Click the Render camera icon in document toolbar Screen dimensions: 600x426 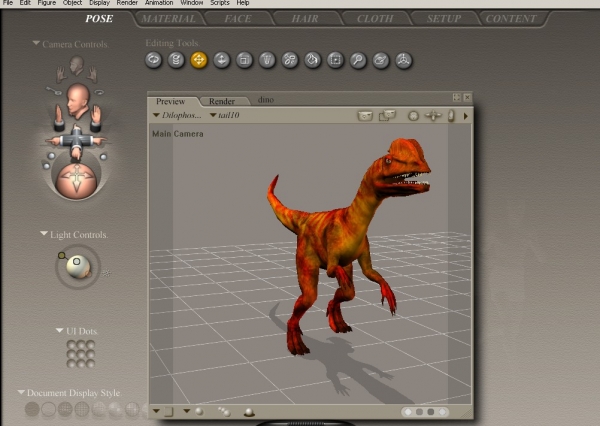[x=365, y=115]
